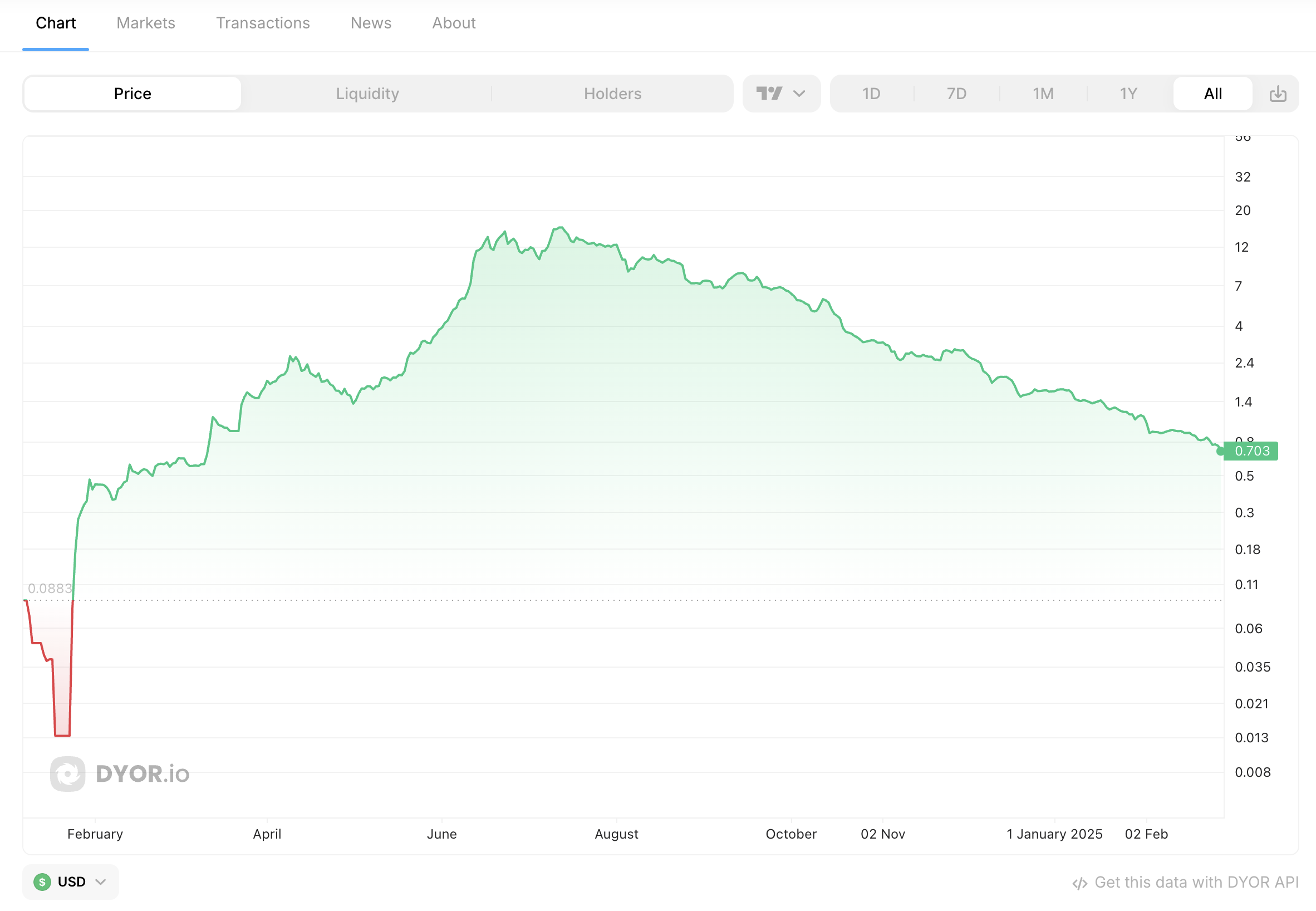This screenshot has width=1316, height=911.
Task: Show the Price chart view
Action: 132,94
